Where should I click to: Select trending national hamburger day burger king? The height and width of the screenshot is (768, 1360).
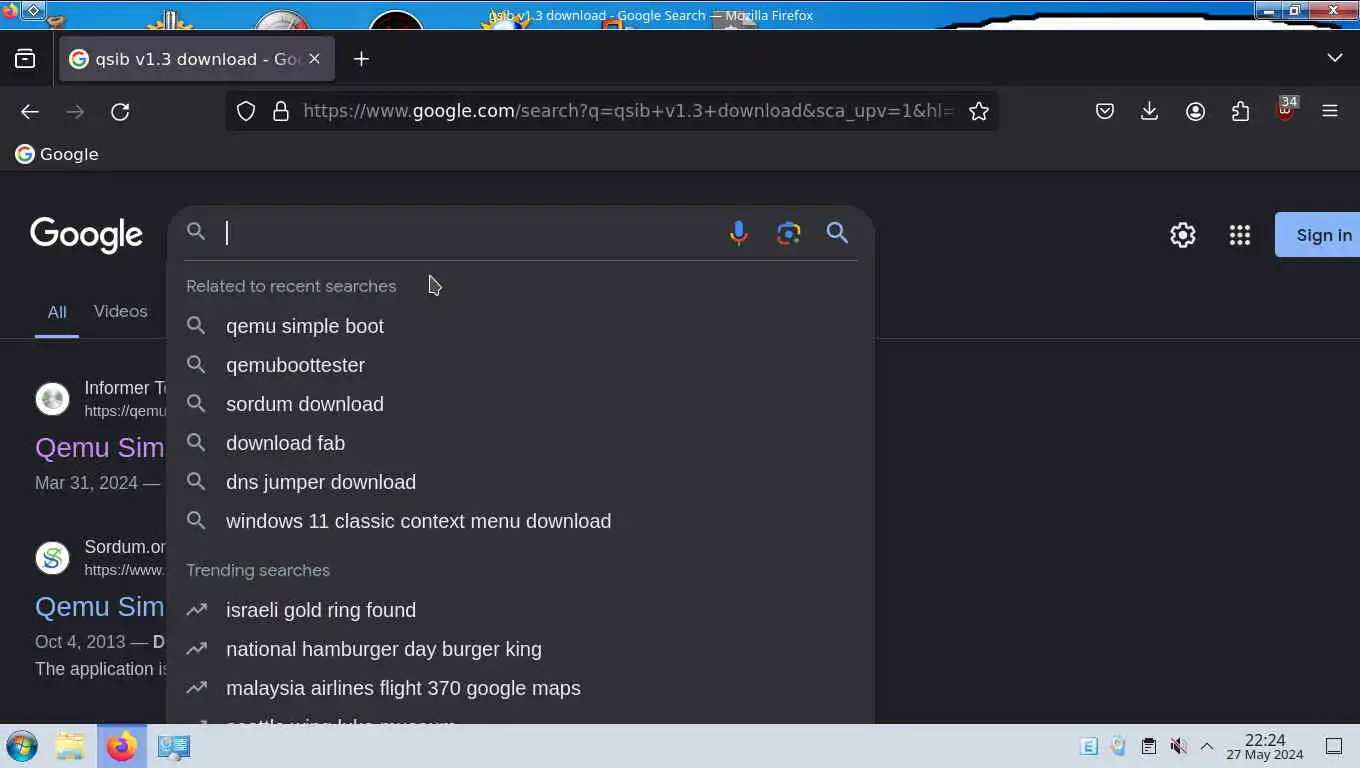click(520, 649)
